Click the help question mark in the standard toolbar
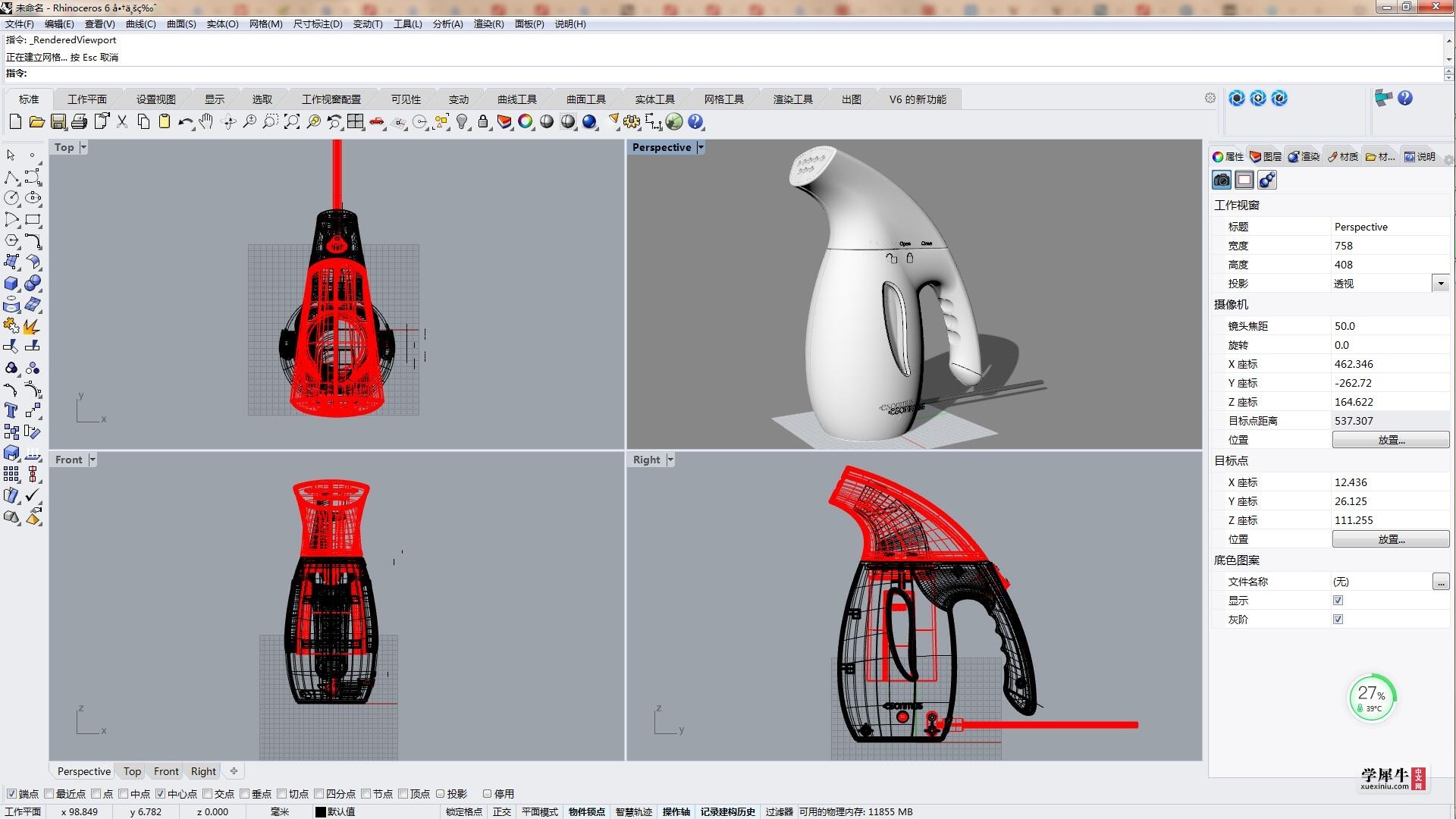Image resolution: width=1456 pixels, height=819 pixels. click(695, 121)
